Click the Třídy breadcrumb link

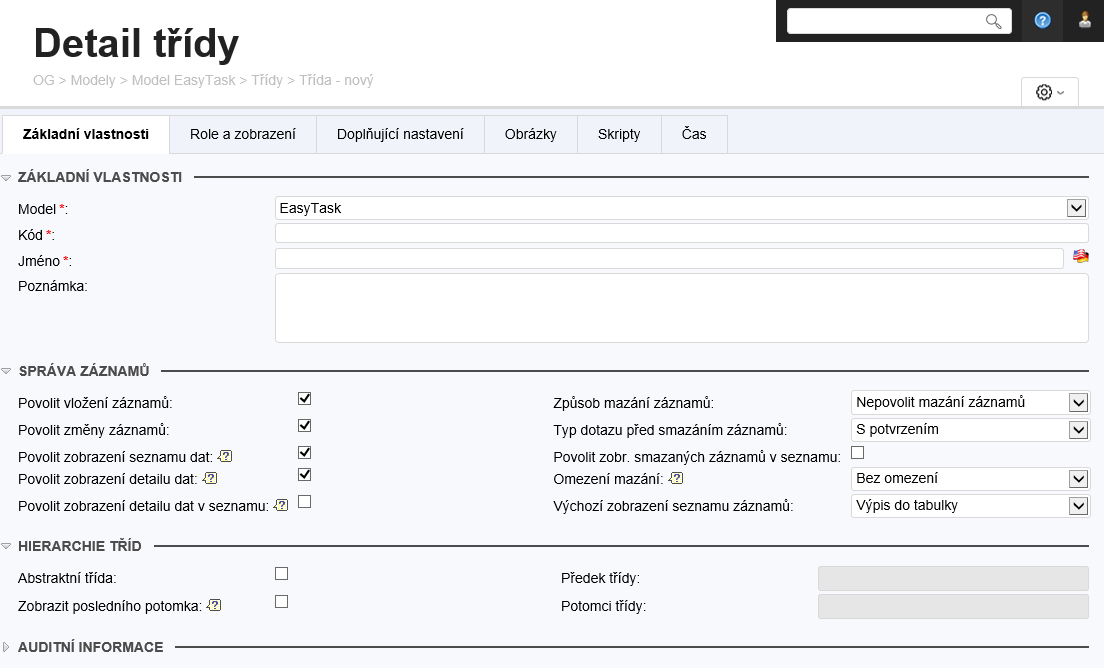[x=267, y=80]
